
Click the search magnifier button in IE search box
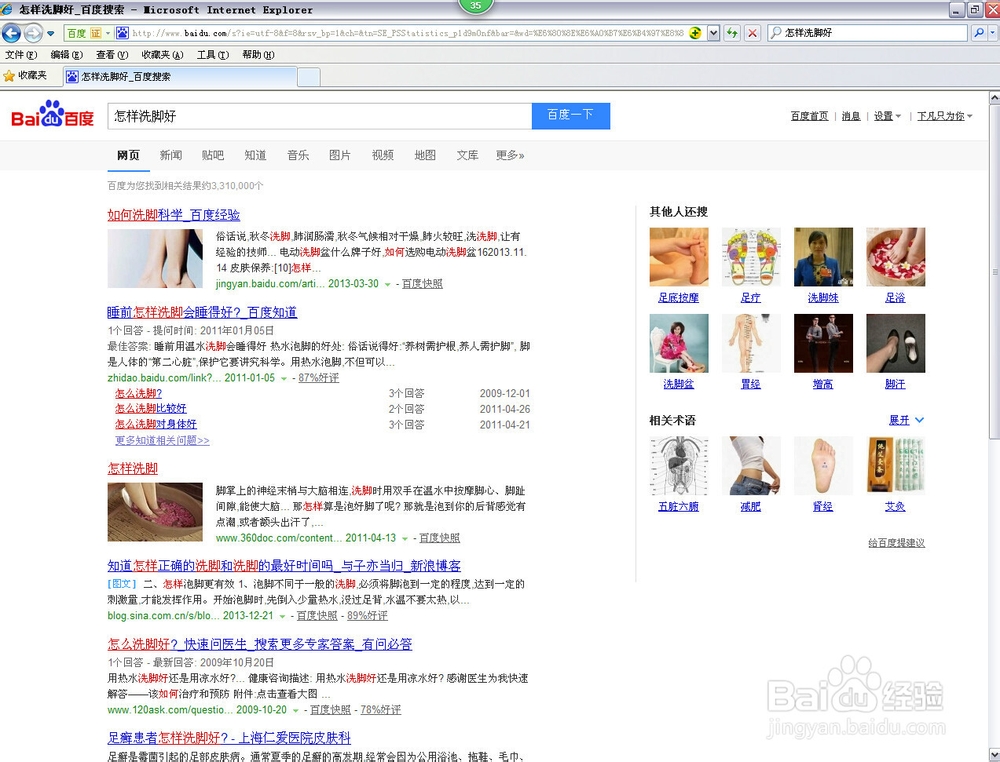coord(978,33)
